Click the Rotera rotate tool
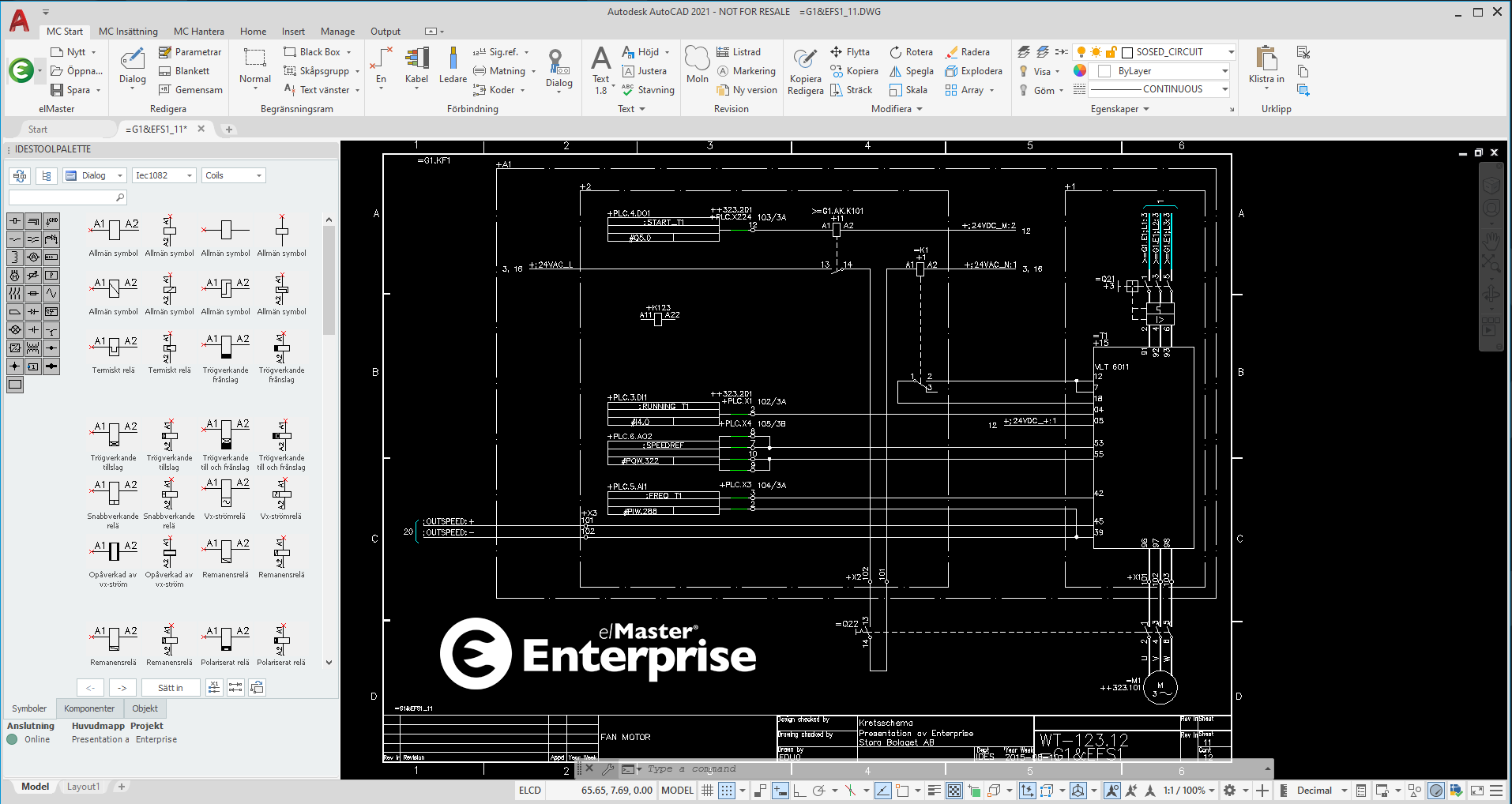1512x804 pixels. click(x=911, y=52)
